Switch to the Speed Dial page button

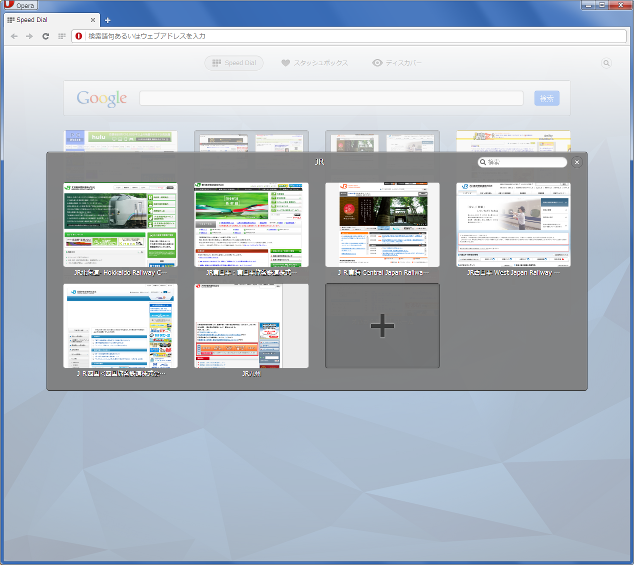[x=234, y=63]
